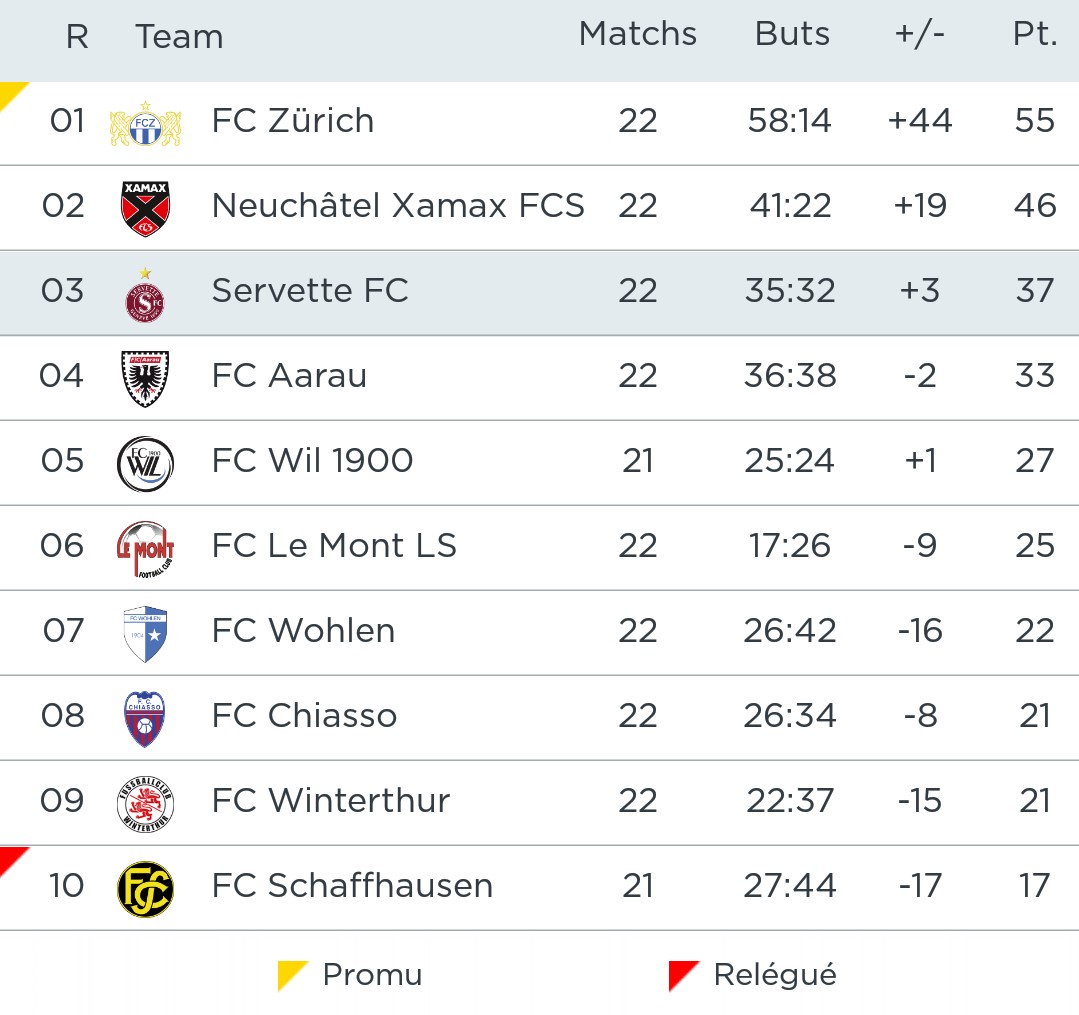This screenshot has height=1015, width=1079.
Task: Click the Buts column header
Action: (792, 34)
